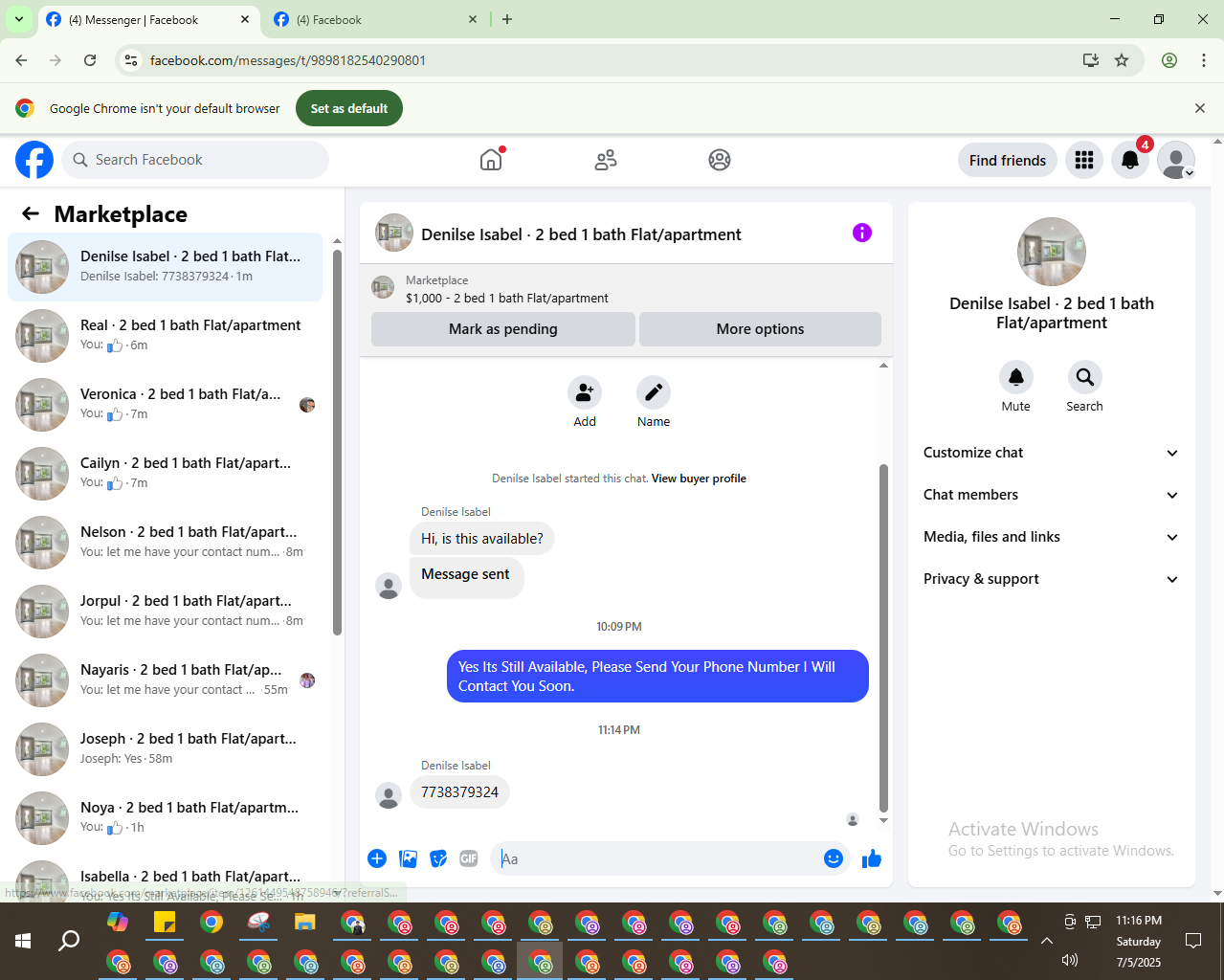
Task: Edit the chat name with pencil icon
Action: 654,392
